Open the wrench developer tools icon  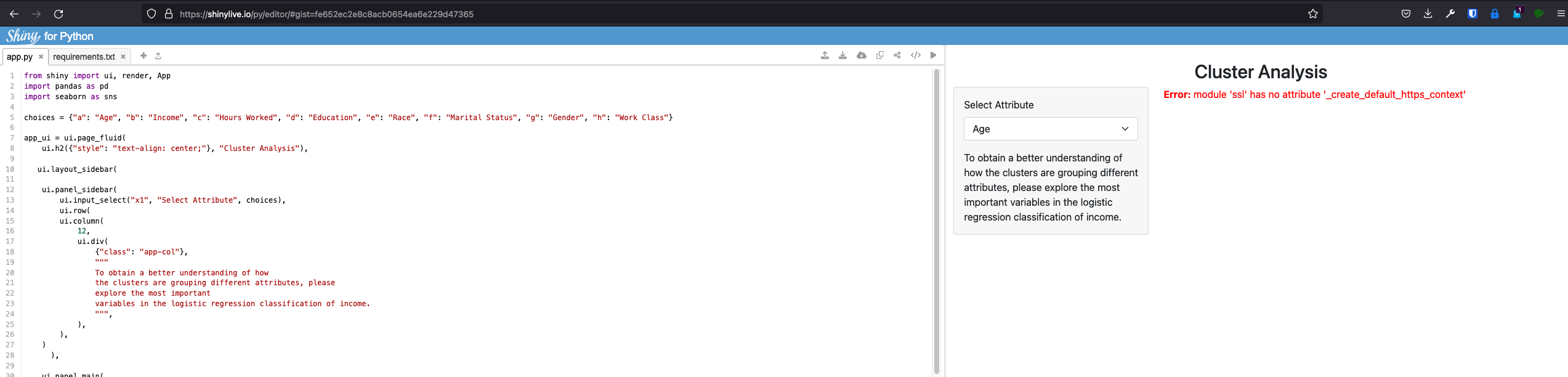1450,14
